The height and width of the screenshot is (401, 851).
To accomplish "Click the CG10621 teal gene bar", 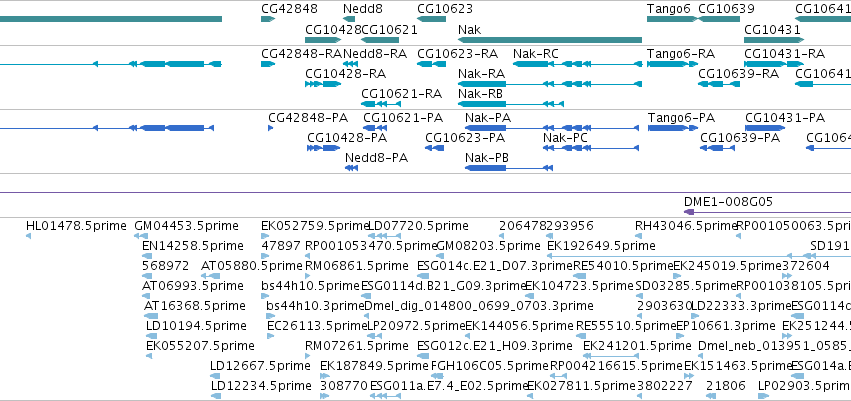I will point(380,40).
